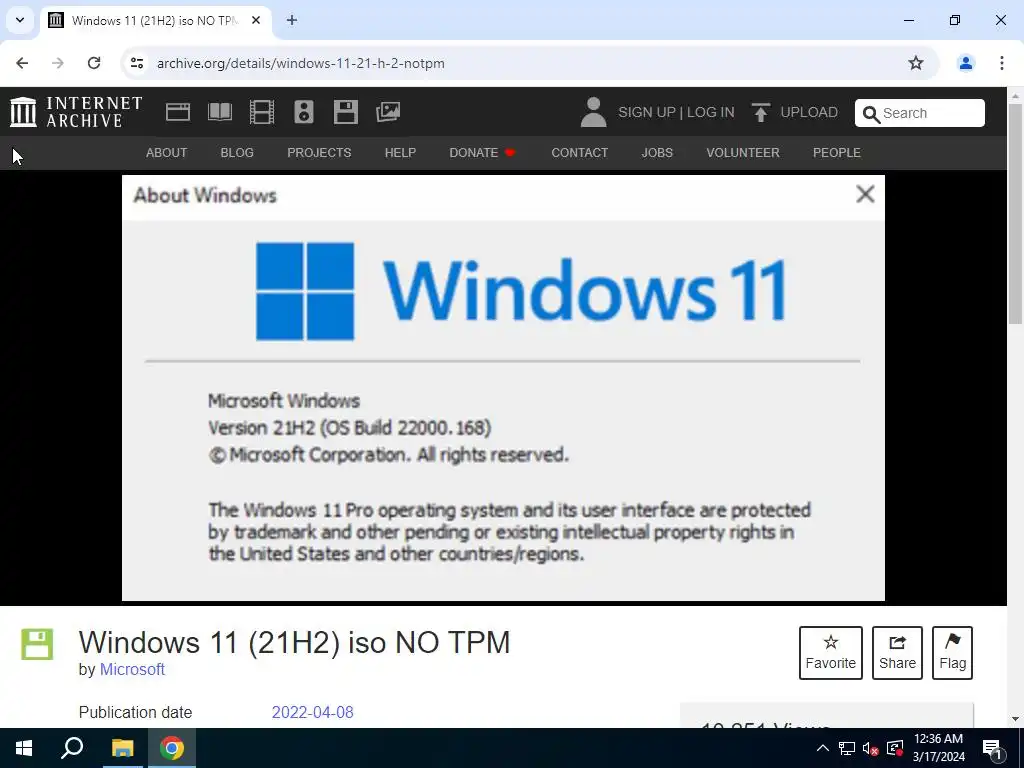Image resolution: width=1024 pixels, height=768 pixels.
Task: Open the muted volume tray icon
Action: click(870, 748)
